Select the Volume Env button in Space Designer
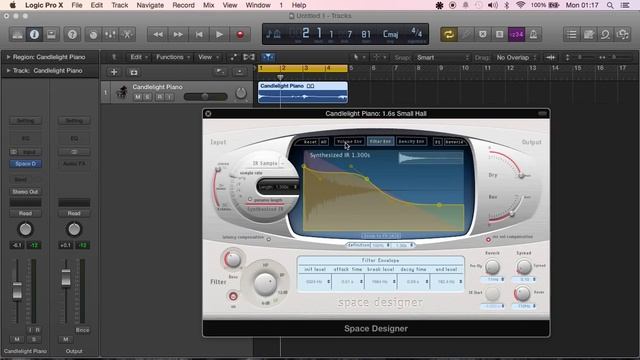This screenshot has height=360, width=640. coord(349,141)
